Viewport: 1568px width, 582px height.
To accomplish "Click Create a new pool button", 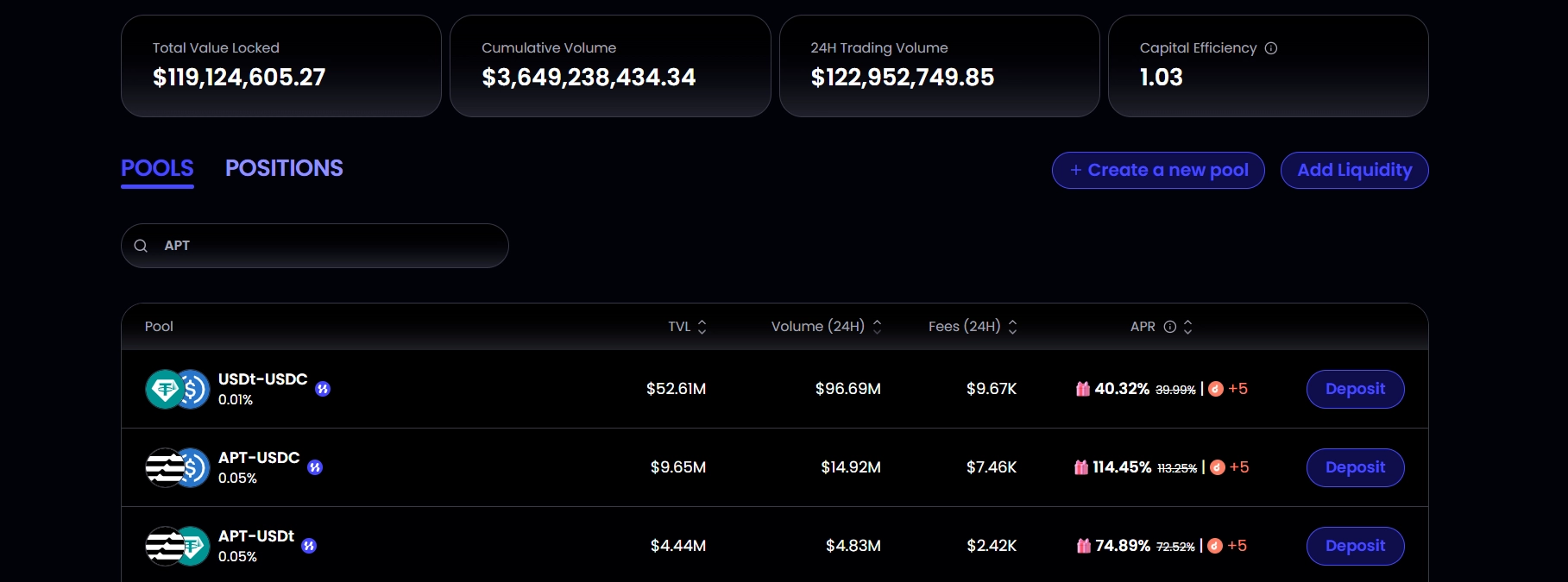I will [1158, 171].
